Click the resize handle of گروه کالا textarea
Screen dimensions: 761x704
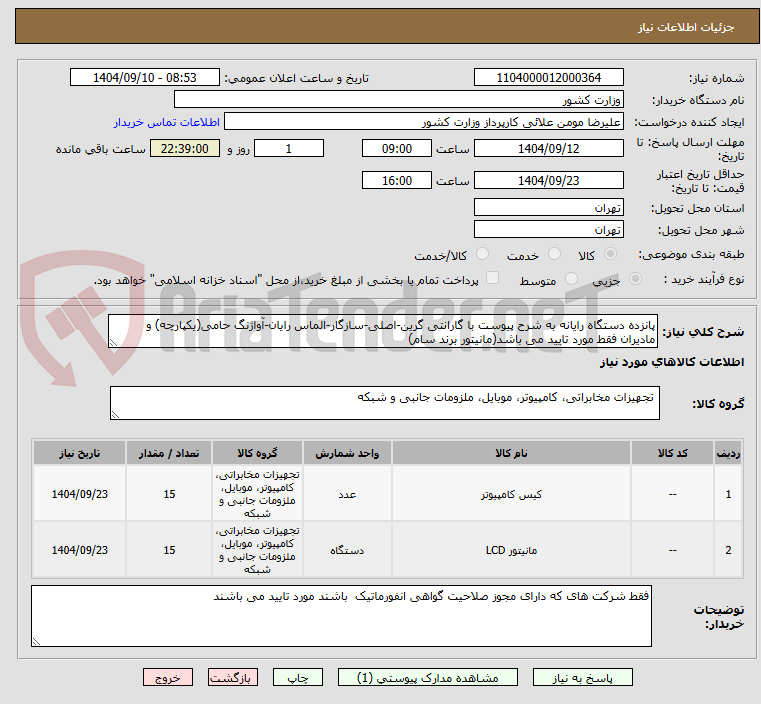(115, 415)
